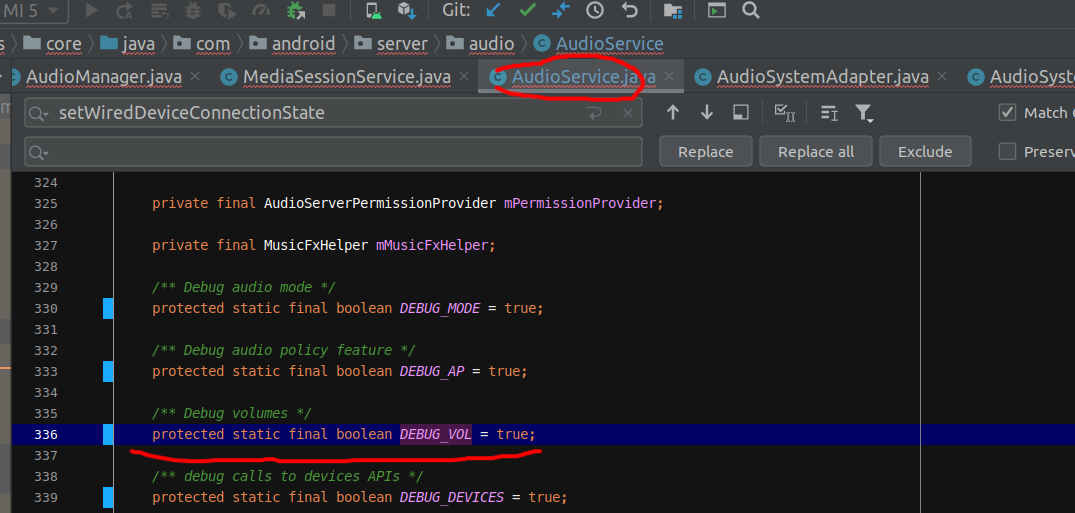Click the Replace all button

click(x=816, y=152)
